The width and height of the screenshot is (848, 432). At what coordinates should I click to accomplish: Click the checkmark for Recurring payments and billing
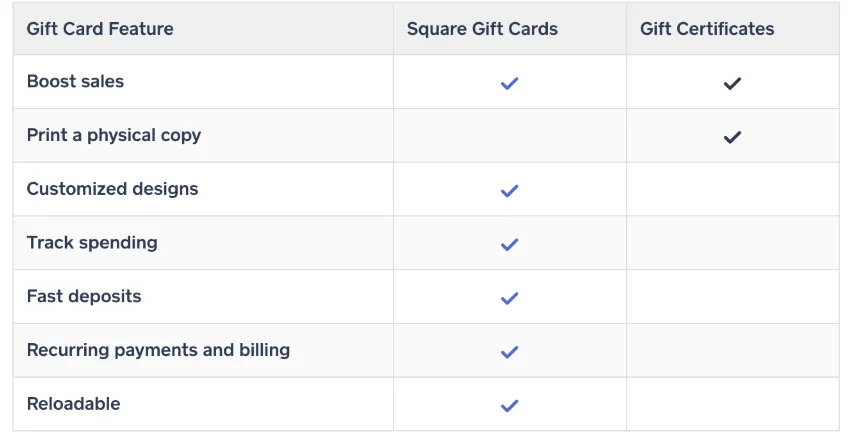coord(509,352)
